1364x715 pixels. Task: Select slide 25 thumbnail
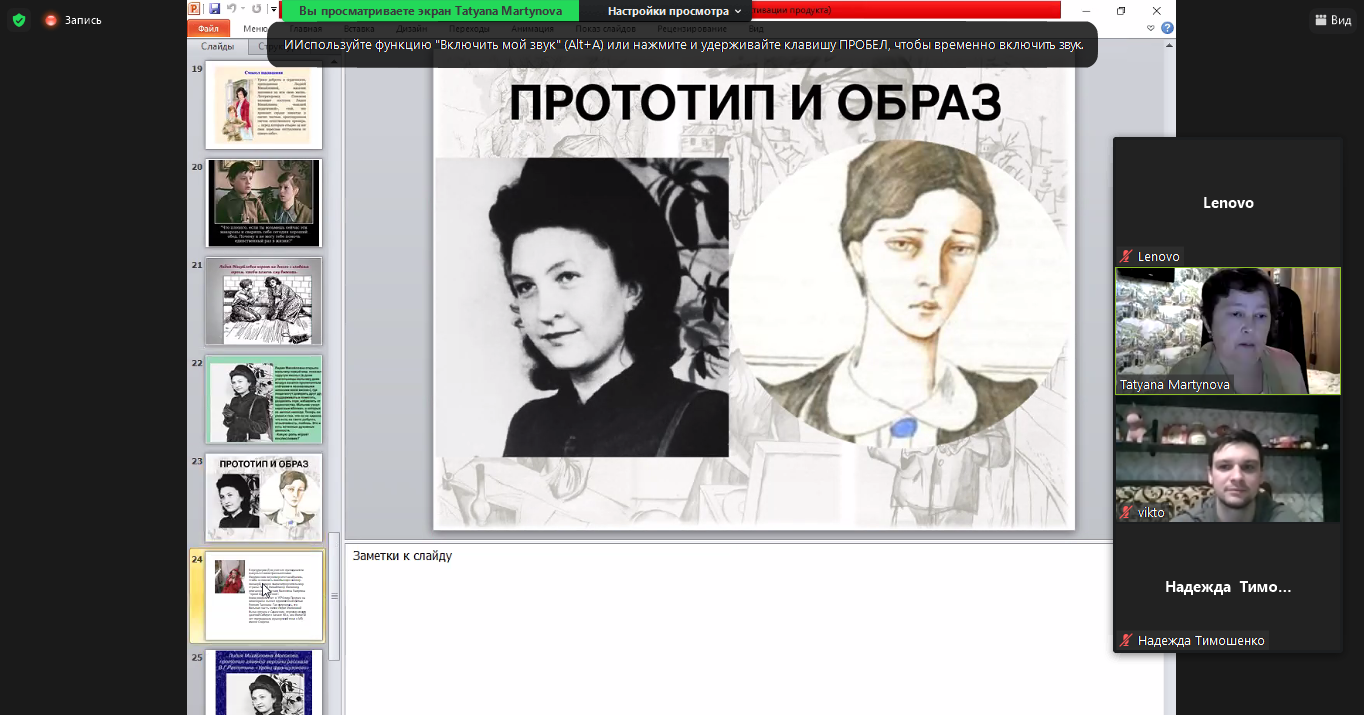click(x=264, y=683)
